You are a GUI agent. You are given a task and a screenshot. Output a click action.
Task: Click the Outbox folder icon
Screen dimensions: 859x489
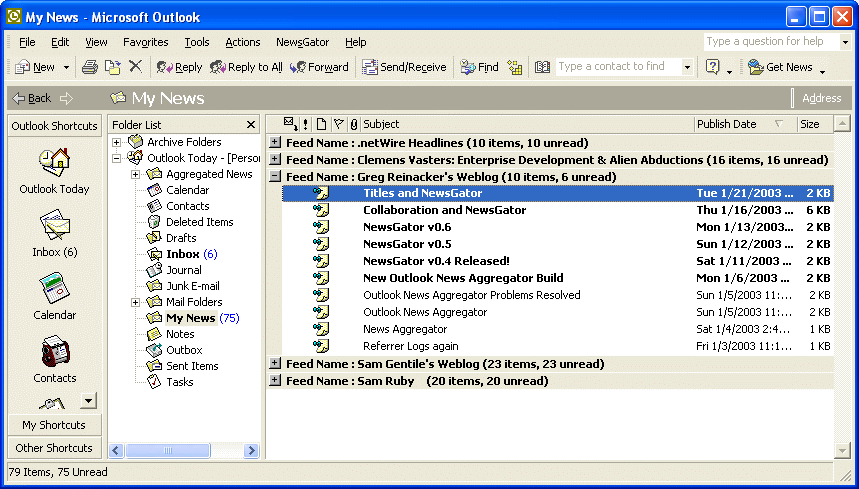pyautogui.click(x=154, y=350)
